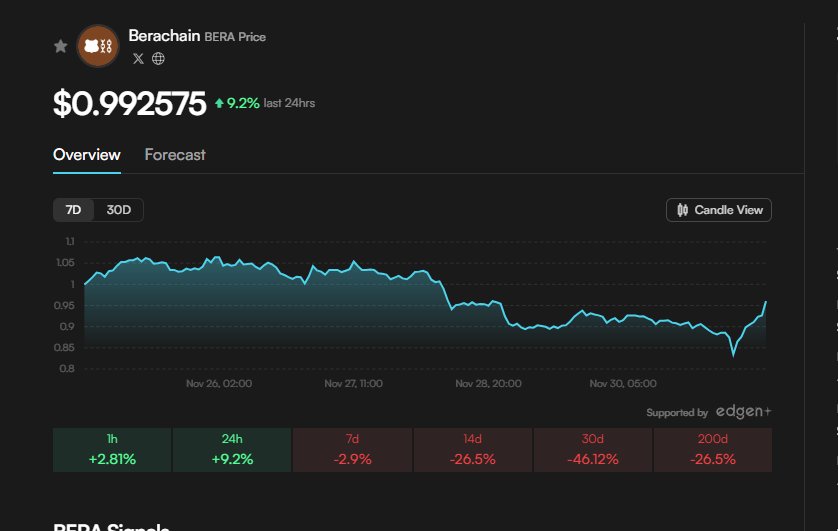The height and width of the screenshot is (531, 838).
Task: Click the favorite star icon
Action: click(x=60, y=46)
